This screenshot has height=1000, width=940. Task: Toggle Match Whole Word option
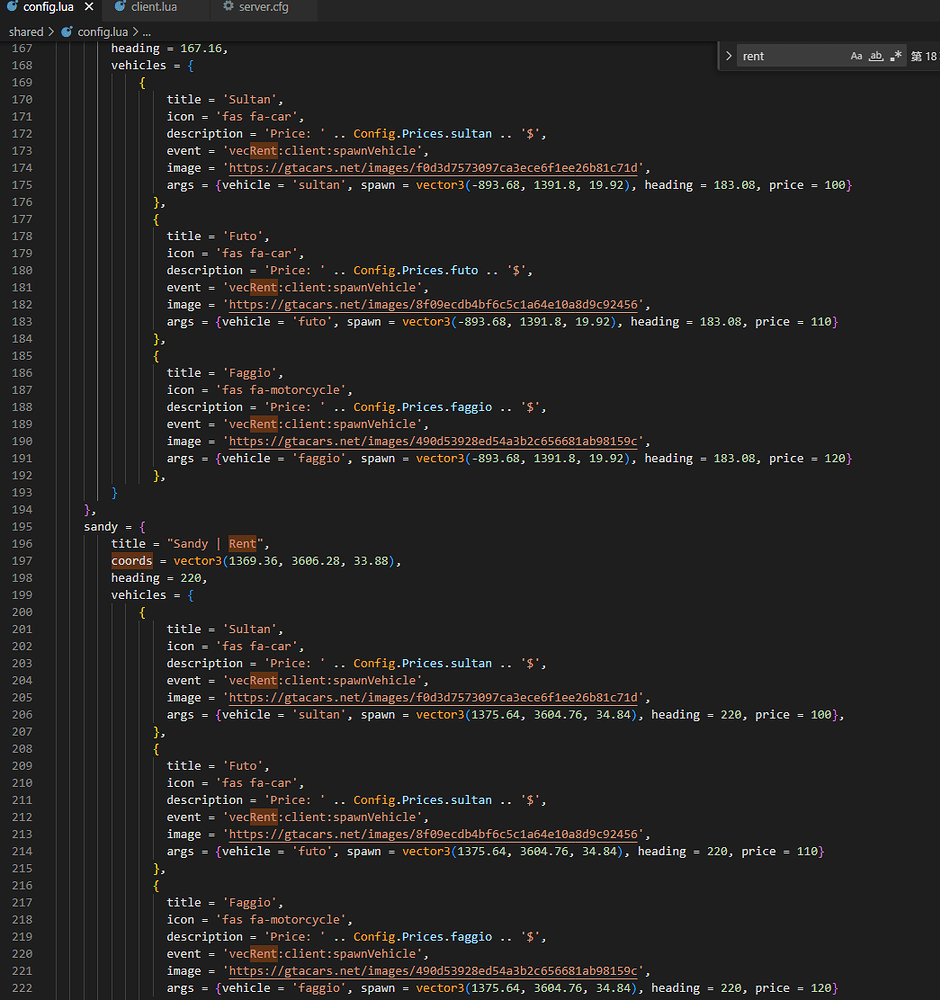(876, 56)
